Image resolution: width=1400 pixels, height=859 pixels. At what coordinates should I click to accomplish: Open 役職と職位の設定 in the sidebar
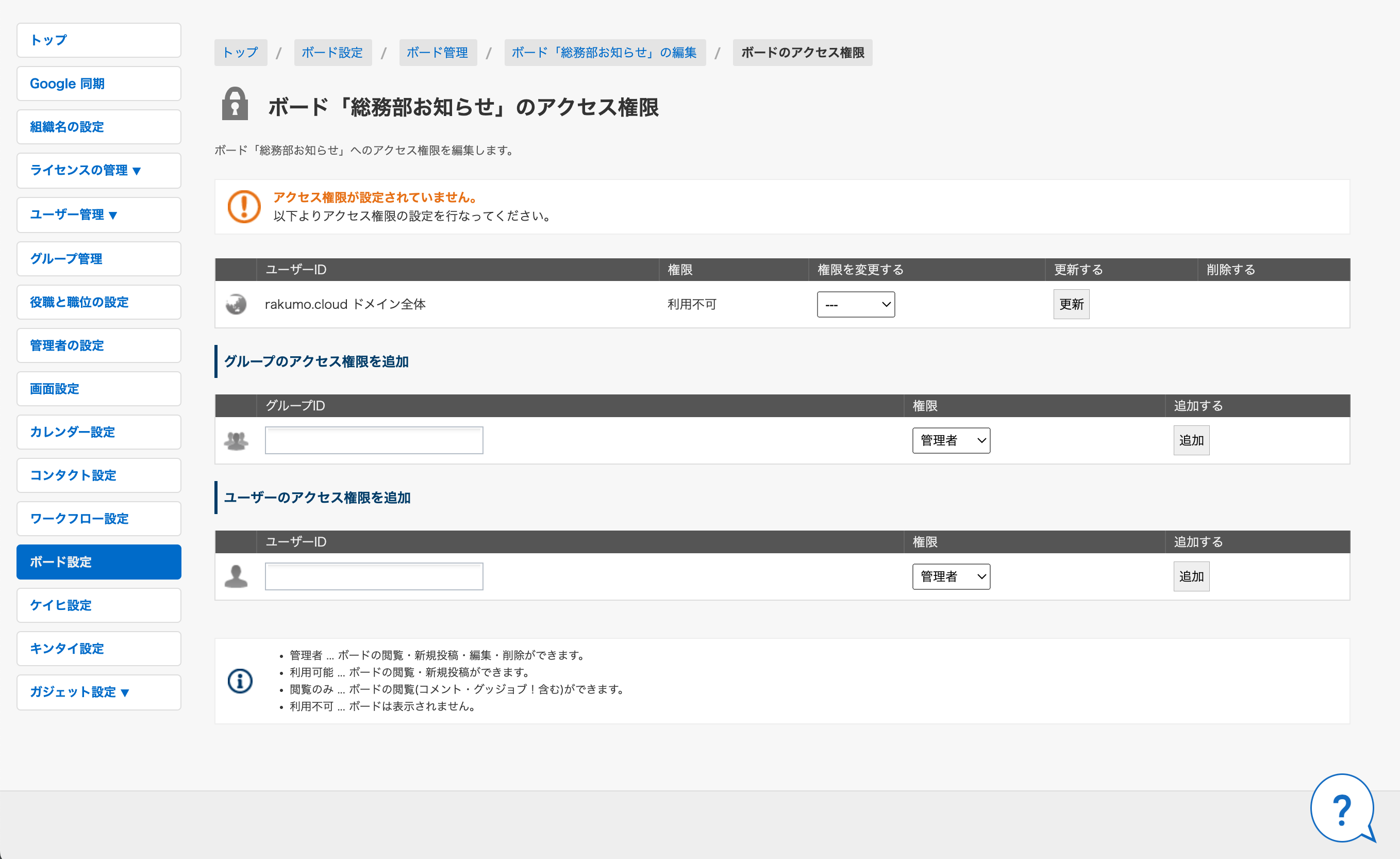99,302
